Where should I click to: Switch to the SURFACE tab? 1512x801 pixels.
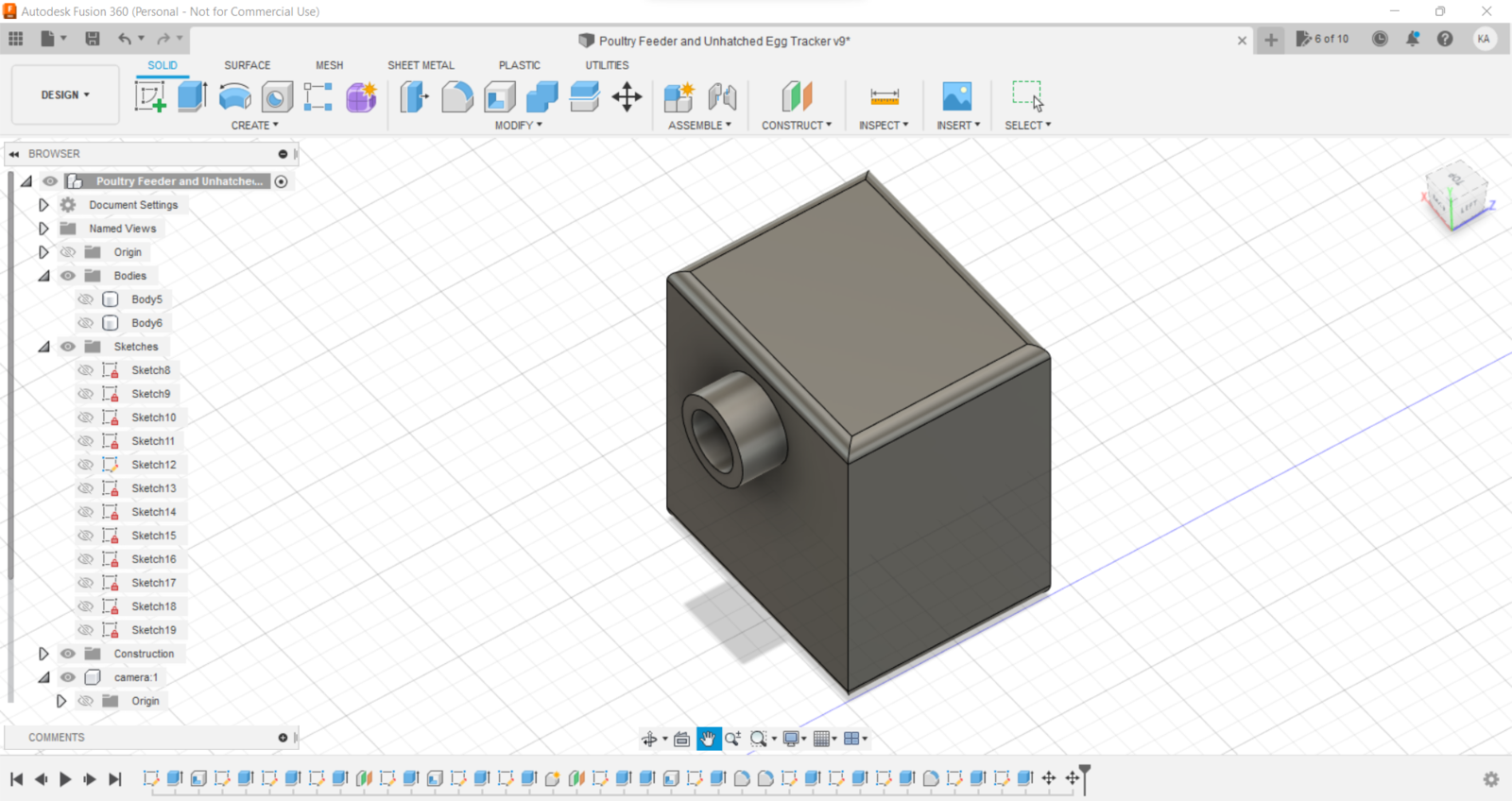[247, 65]
